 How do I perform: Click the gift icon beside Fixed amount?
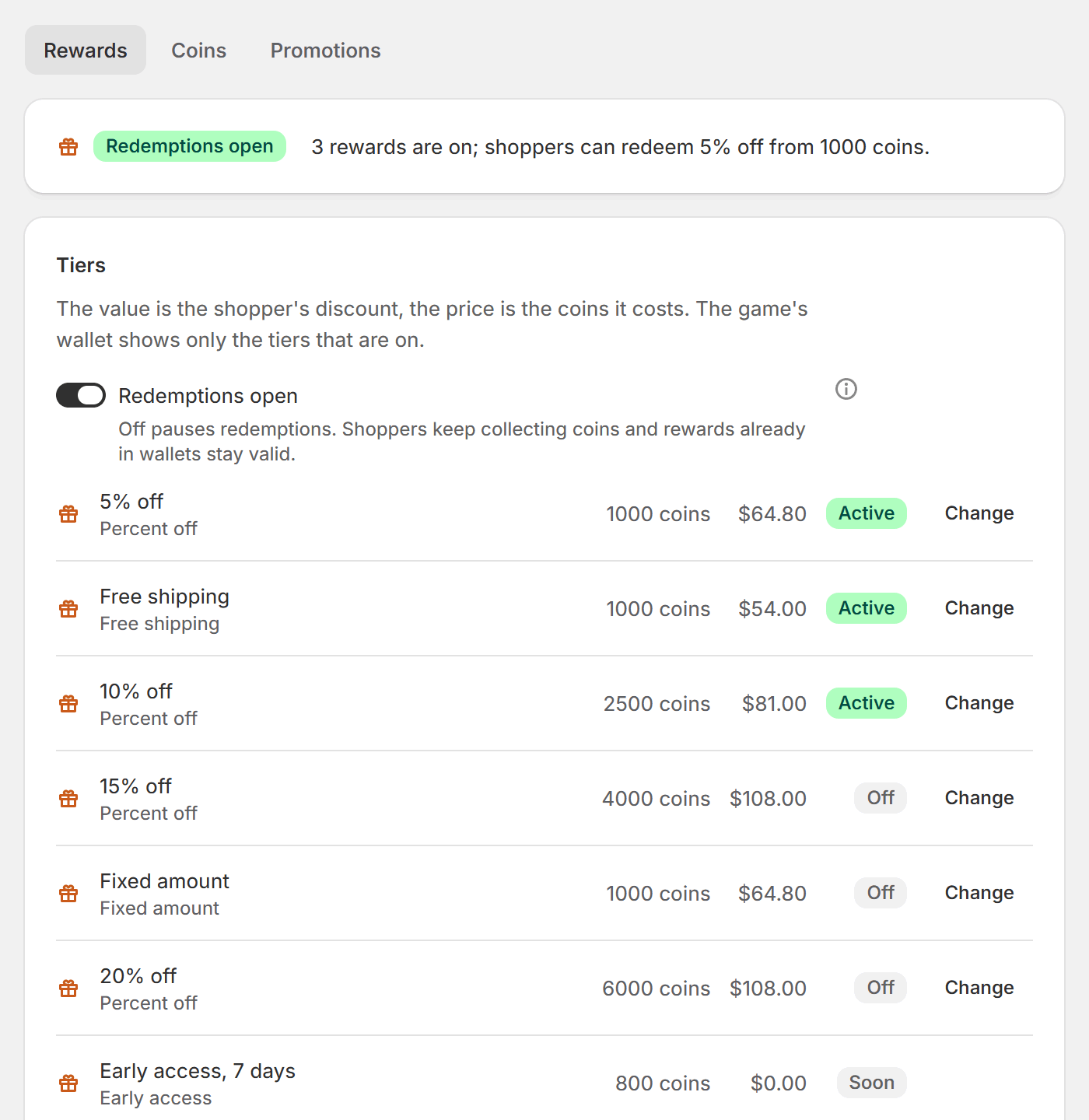[68, 894]
